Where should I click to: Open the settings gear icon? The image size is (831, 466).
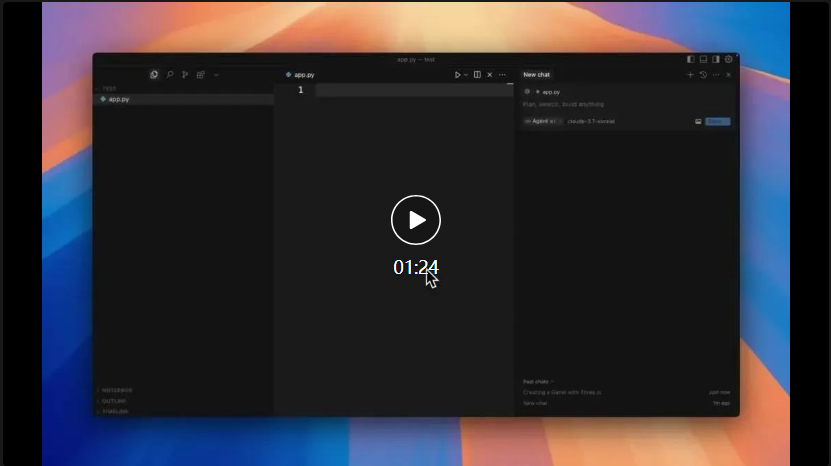(729, 59)
